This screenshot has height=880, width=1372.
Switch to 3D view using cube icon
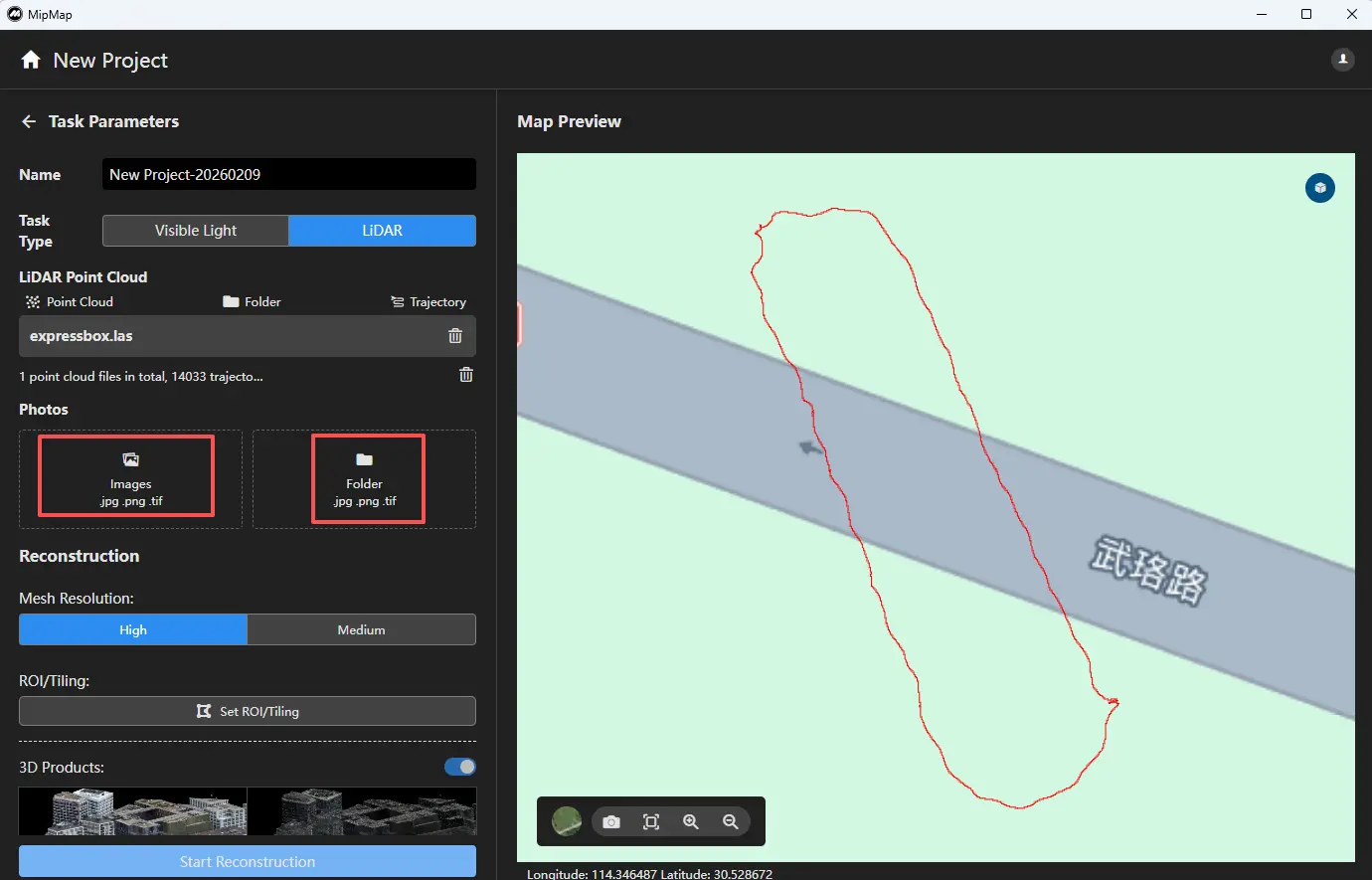click(1319, 188)
